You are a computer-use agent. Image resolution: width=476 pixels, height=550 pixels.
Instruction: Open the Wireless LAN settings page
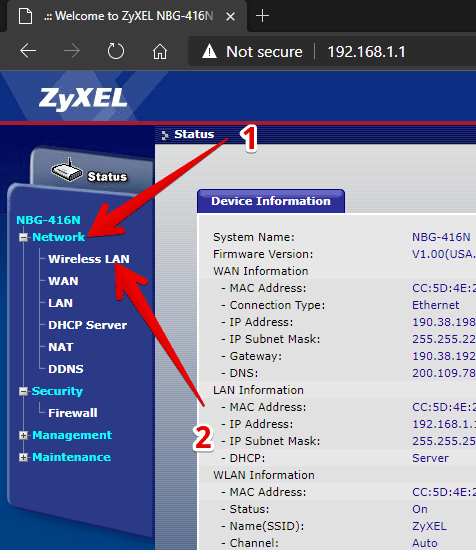coord(89,259)
